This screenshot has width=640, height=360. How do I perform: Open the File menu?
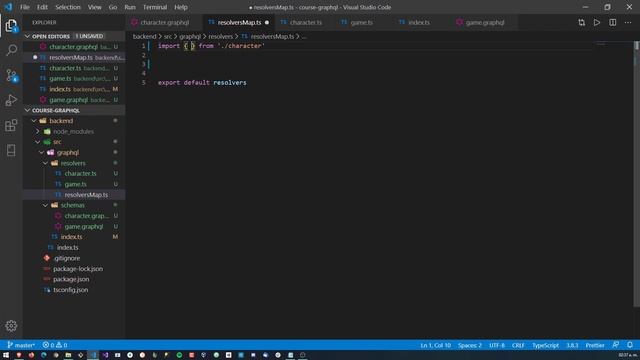(25, 7)
